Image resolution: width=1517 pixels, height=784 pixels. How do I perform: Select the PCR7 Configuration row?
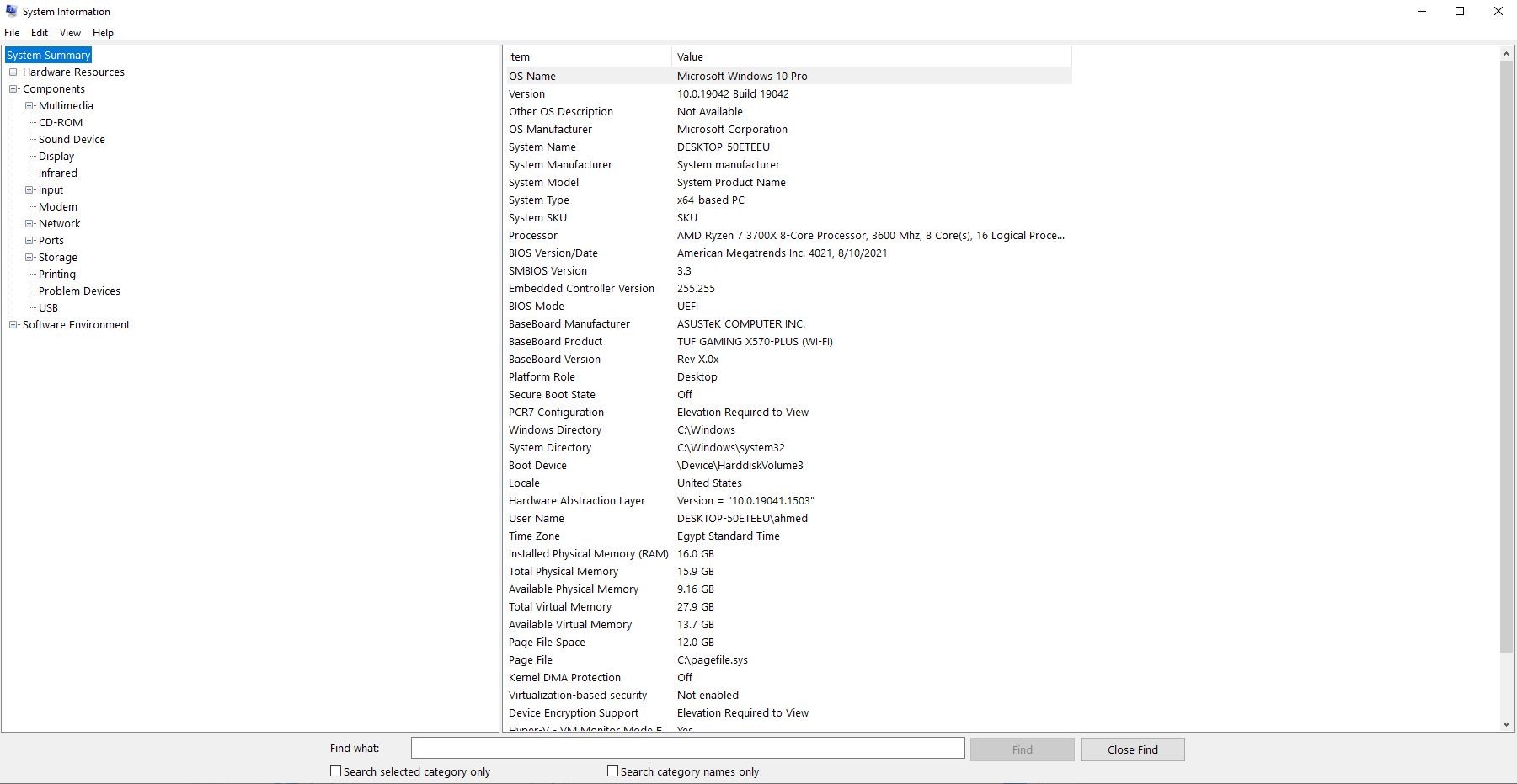[x=788, y=413]
